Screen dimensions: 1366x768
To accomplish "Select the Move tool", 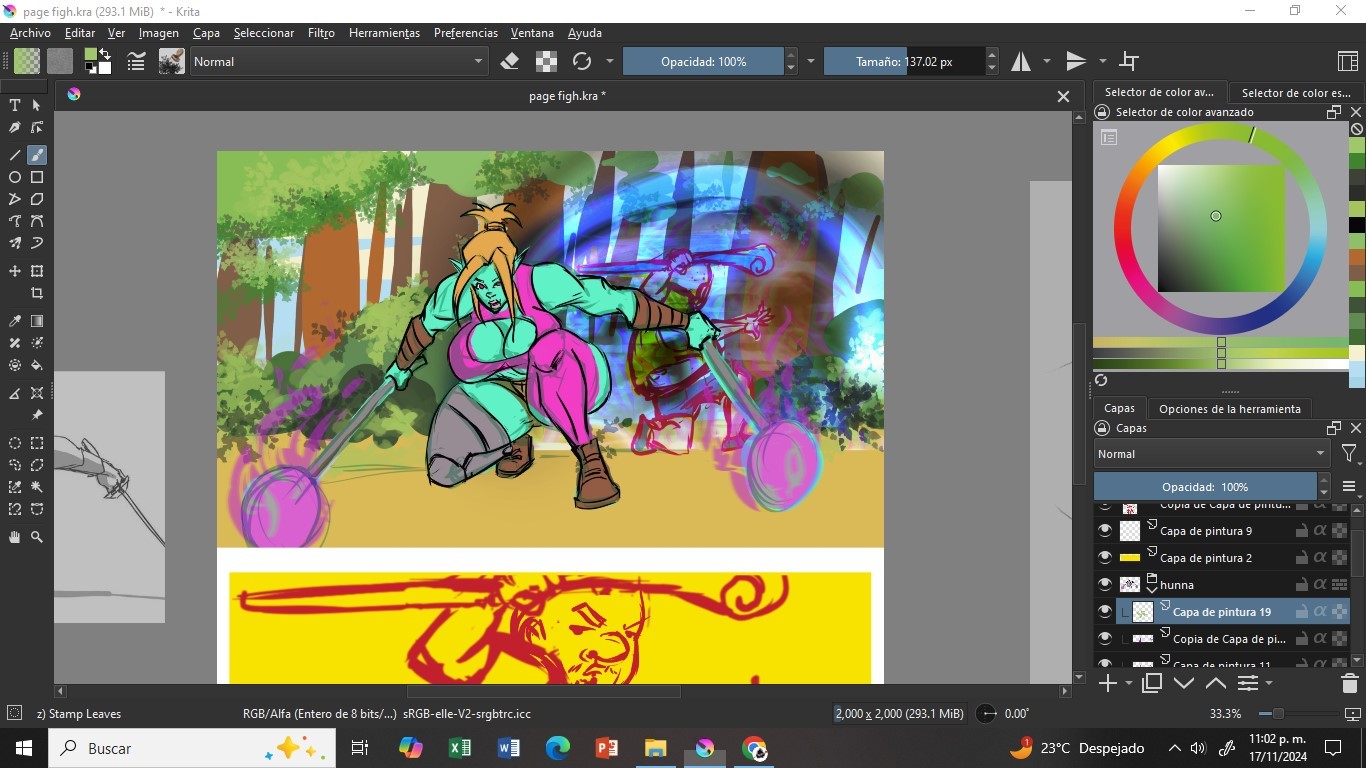I will 15,271.
